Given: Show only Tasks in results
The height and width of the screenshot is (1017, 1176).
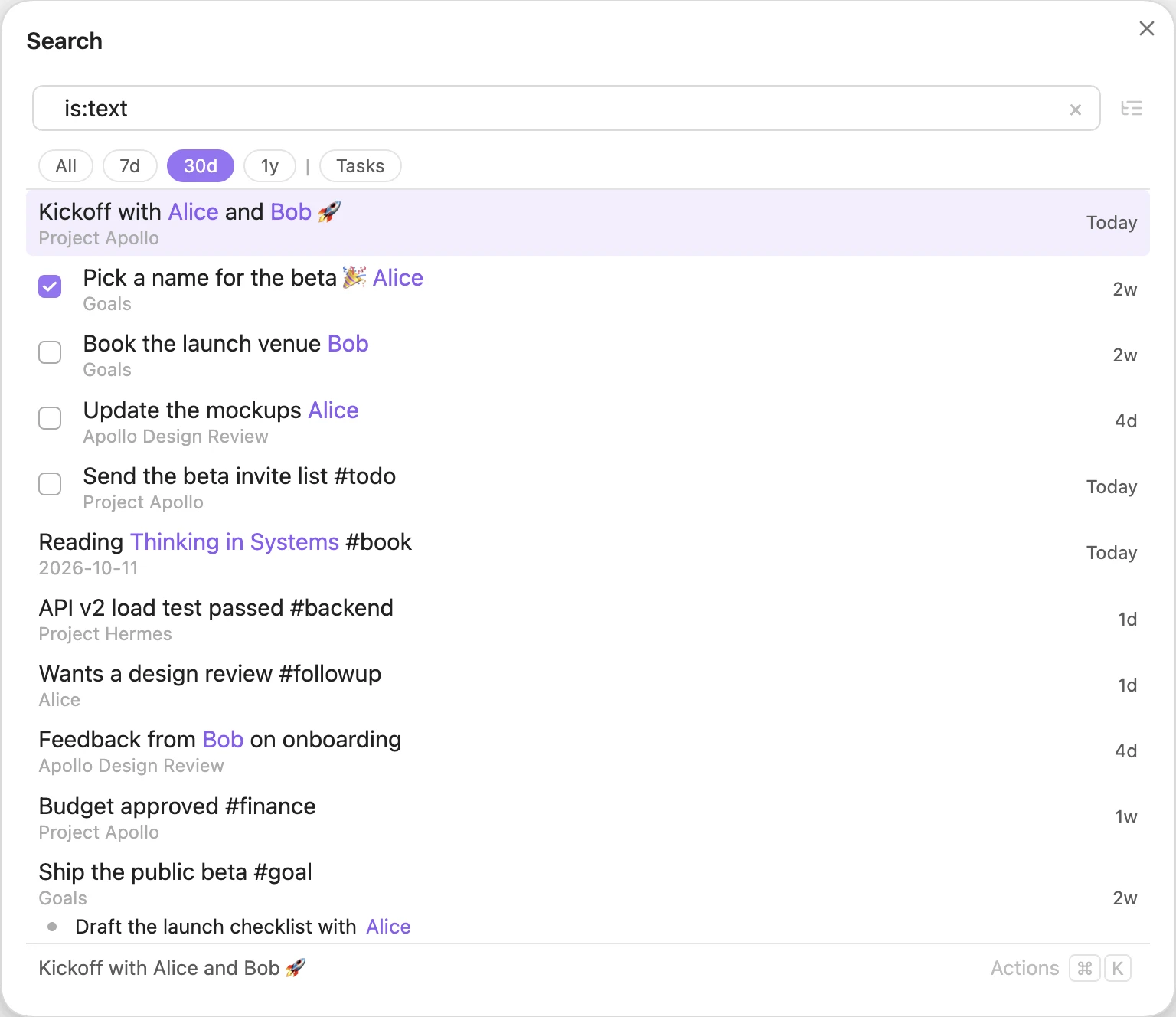Looking at the screenshot, I should [x=361, y=166].
